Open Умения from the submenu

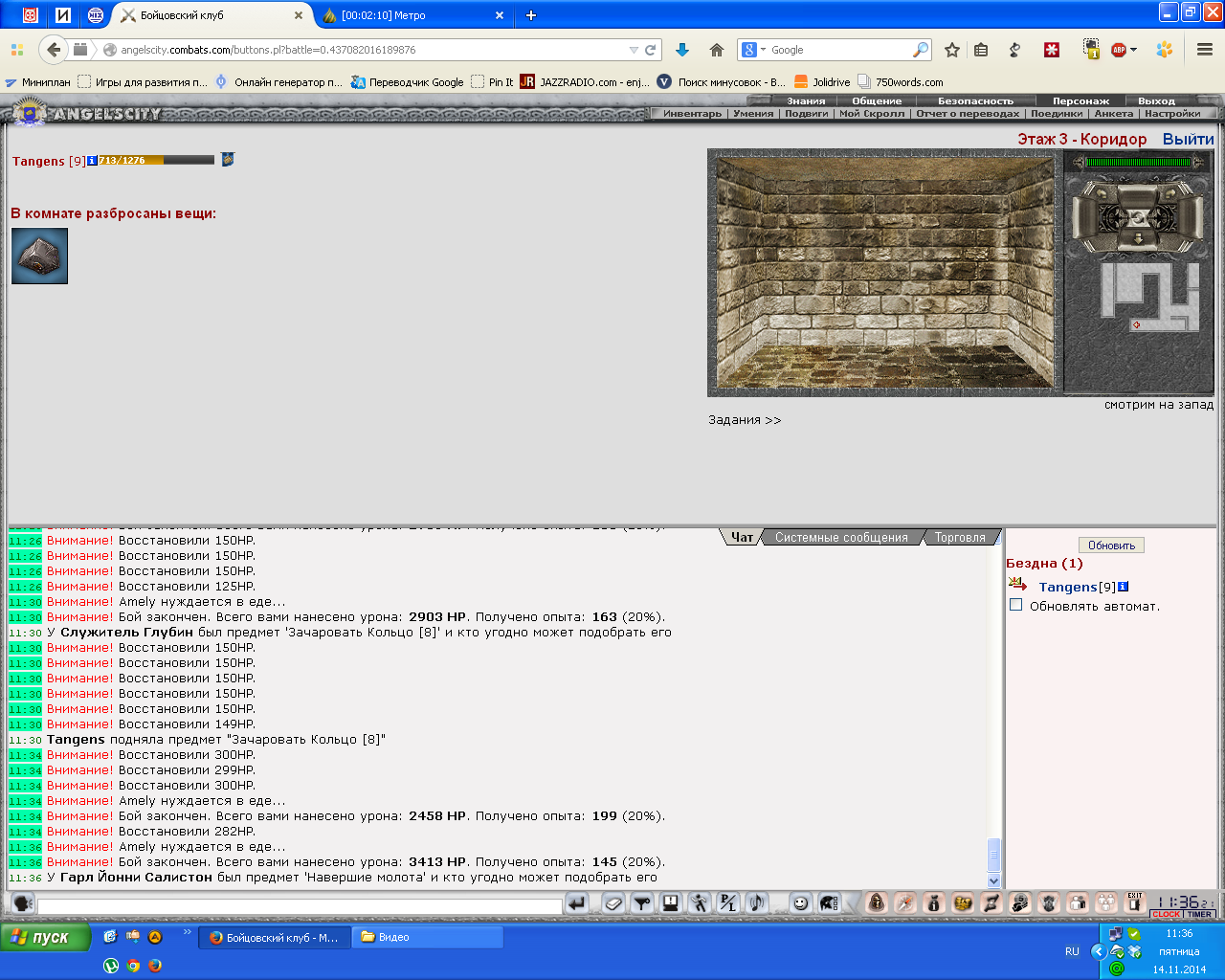click(753, 113)
